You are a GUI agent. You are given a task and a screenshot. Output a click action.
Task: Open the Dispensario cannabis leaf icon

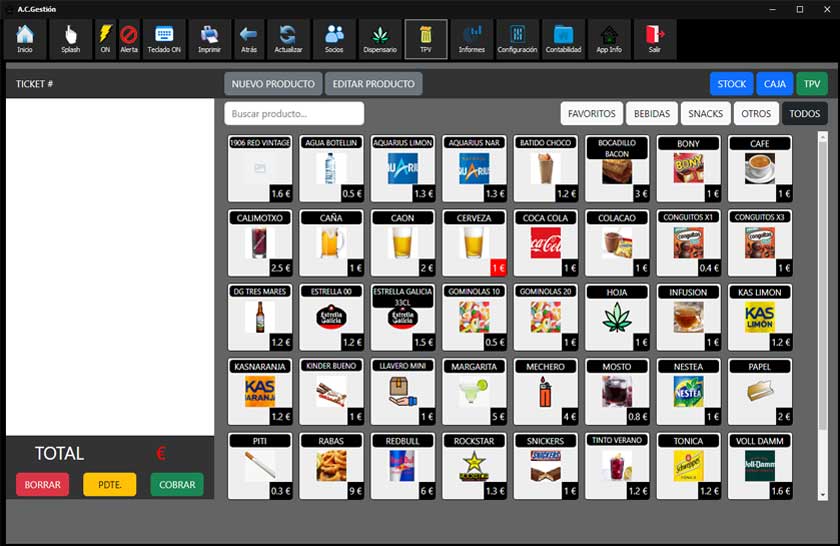pos(380,39)
